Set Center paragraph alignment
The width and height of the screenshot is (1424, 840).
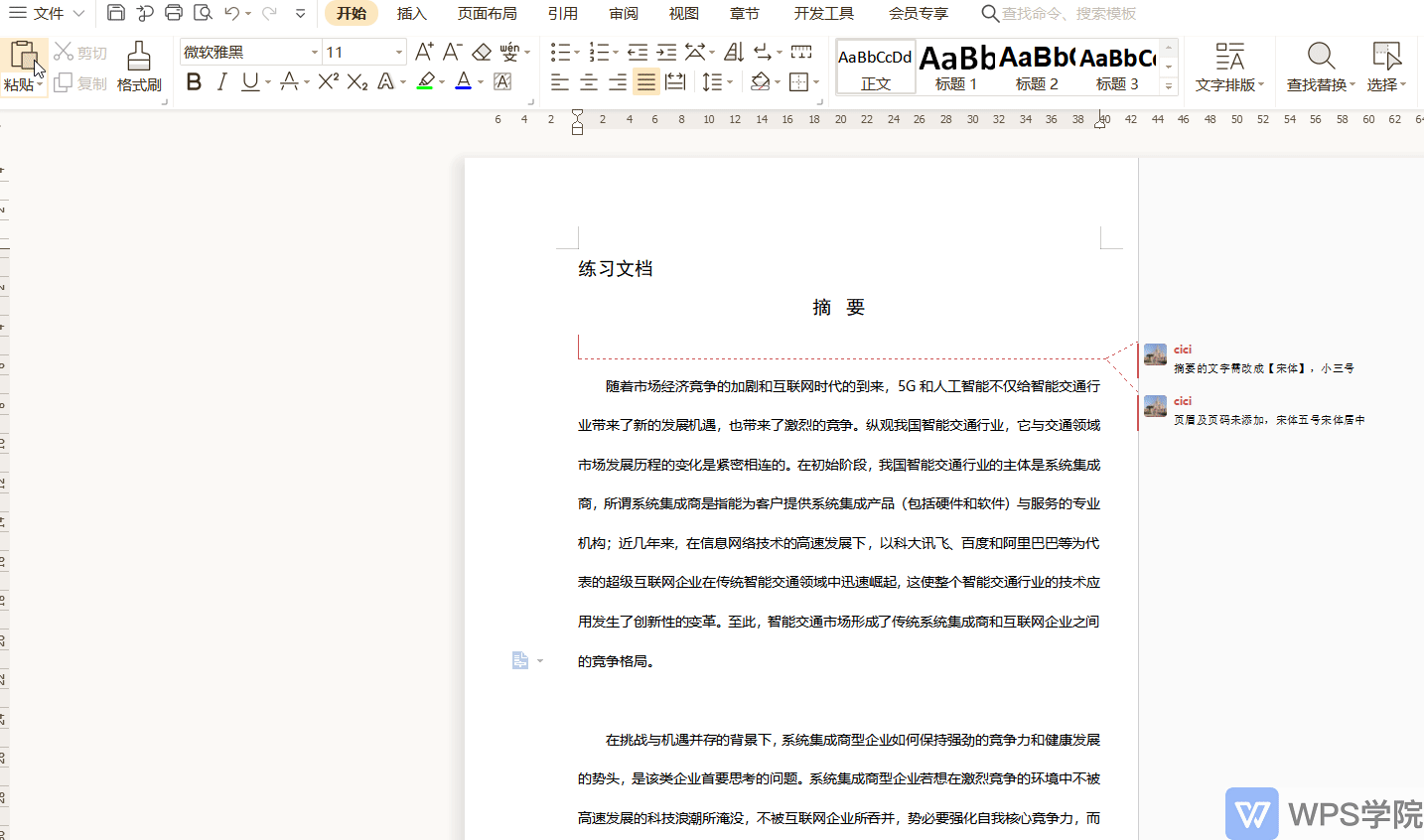[x=589, y=81]
